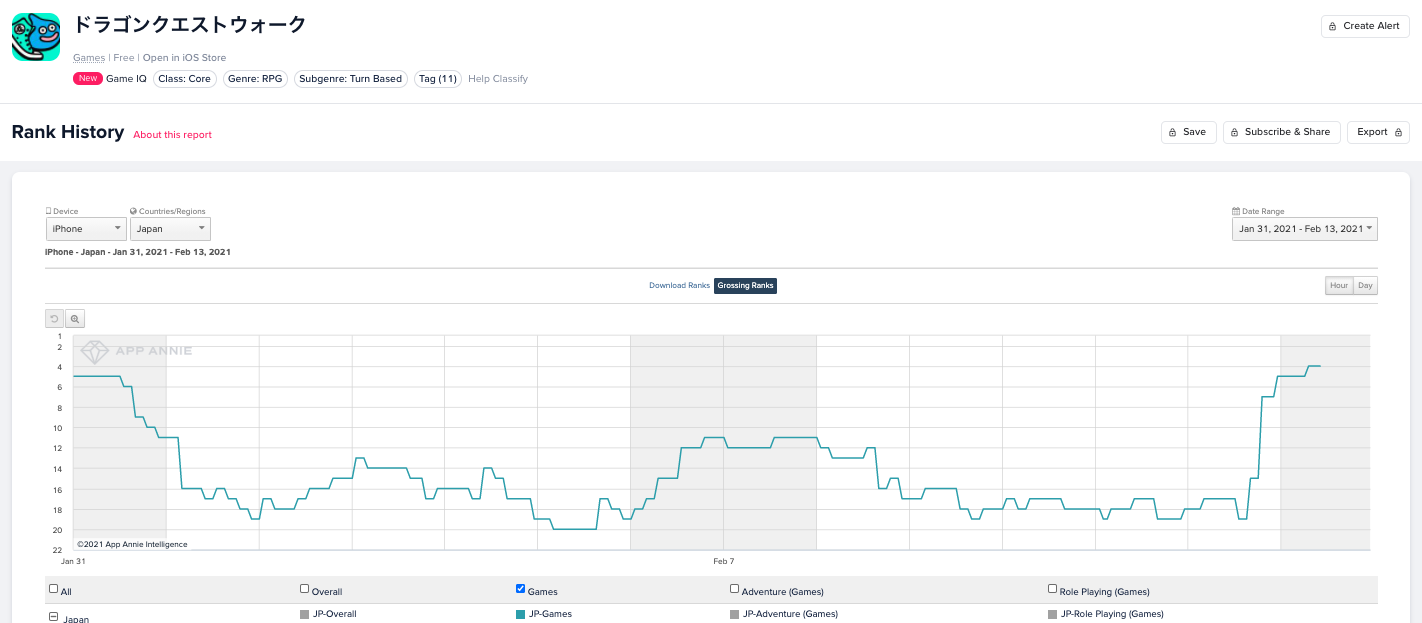Collapse the Japan row expander

coord(54,617)
